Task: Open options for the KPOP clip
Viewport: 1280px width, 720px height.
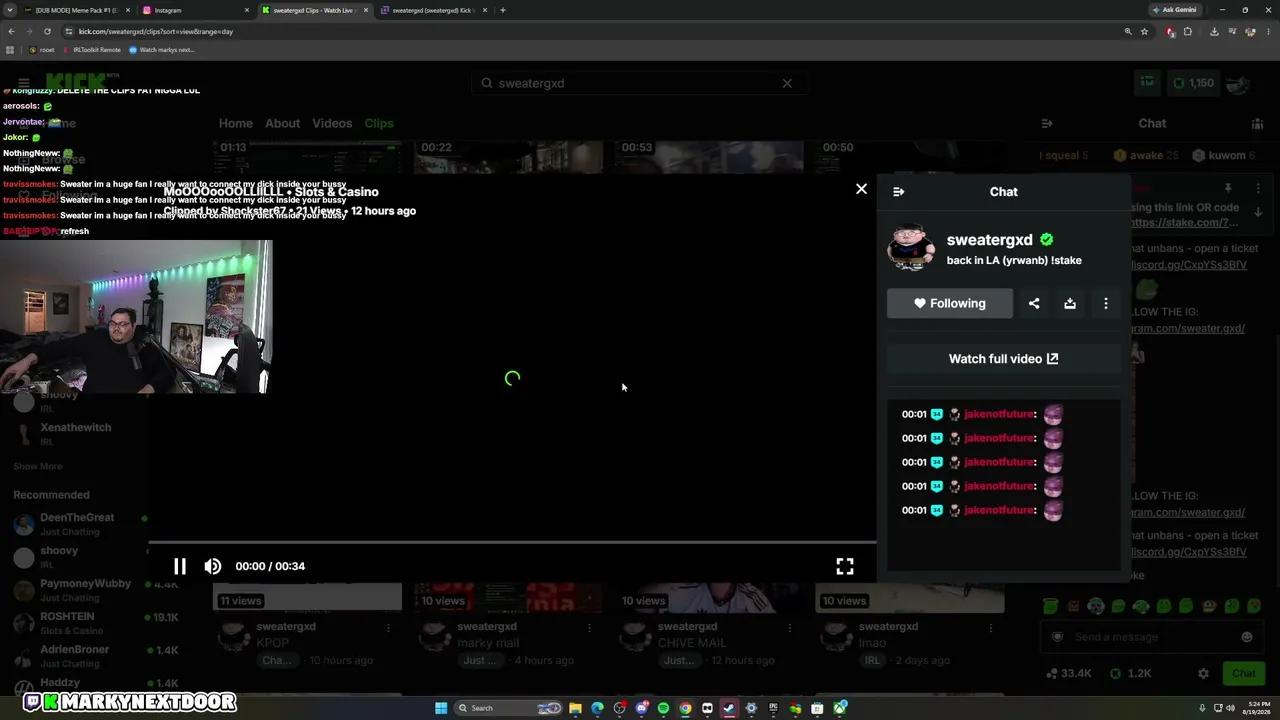Action: pyautogui.click(x=388, y=628)
